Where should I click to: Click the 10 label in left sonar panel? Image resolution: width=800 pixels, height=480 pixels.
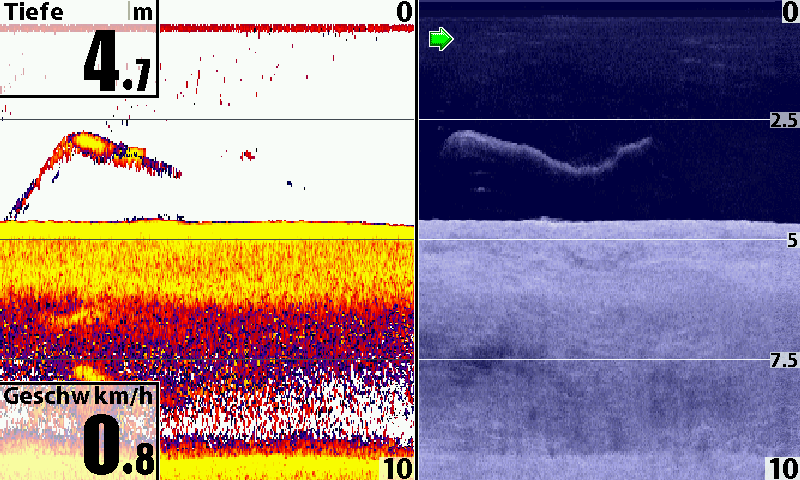(x=397, y=468)
